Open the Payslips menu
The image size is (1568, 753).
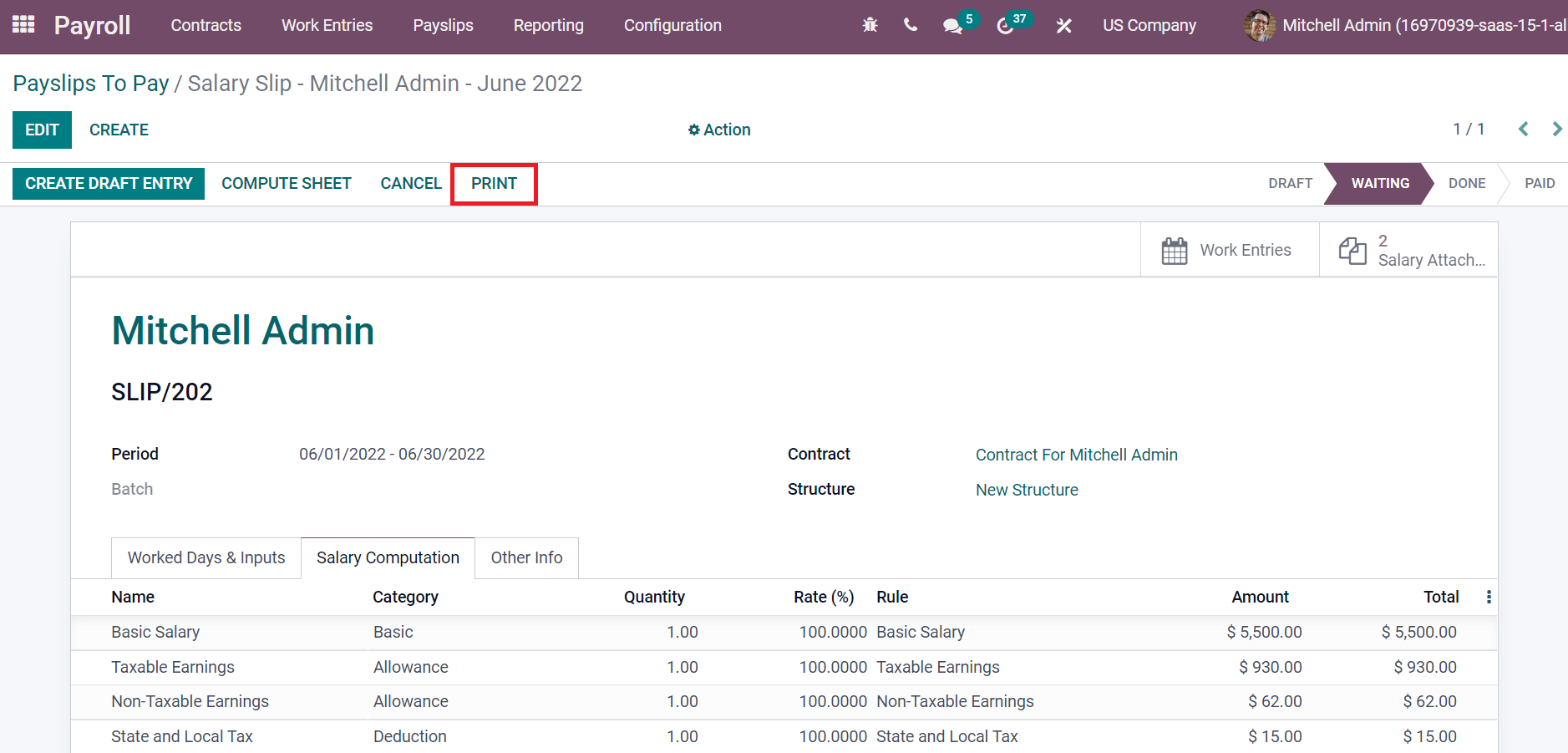(444, 25)
